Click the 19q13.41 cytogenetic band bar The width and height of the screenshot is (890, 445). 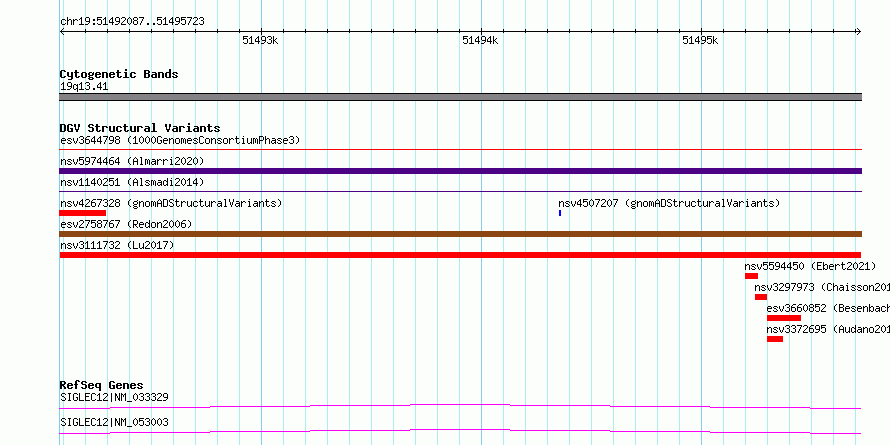point(460,97)
